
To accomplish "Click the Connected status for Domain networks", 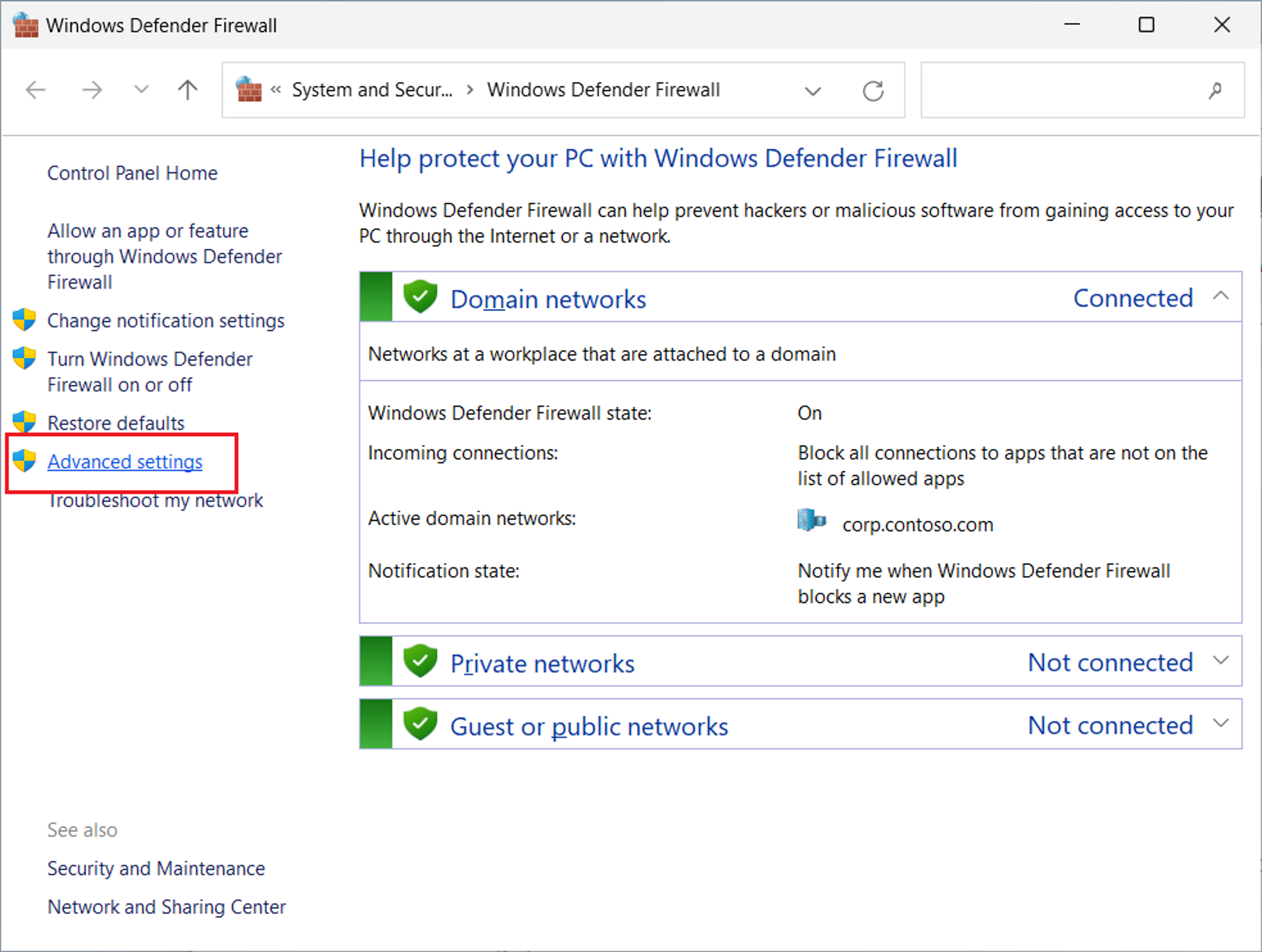I will 1133,298.
